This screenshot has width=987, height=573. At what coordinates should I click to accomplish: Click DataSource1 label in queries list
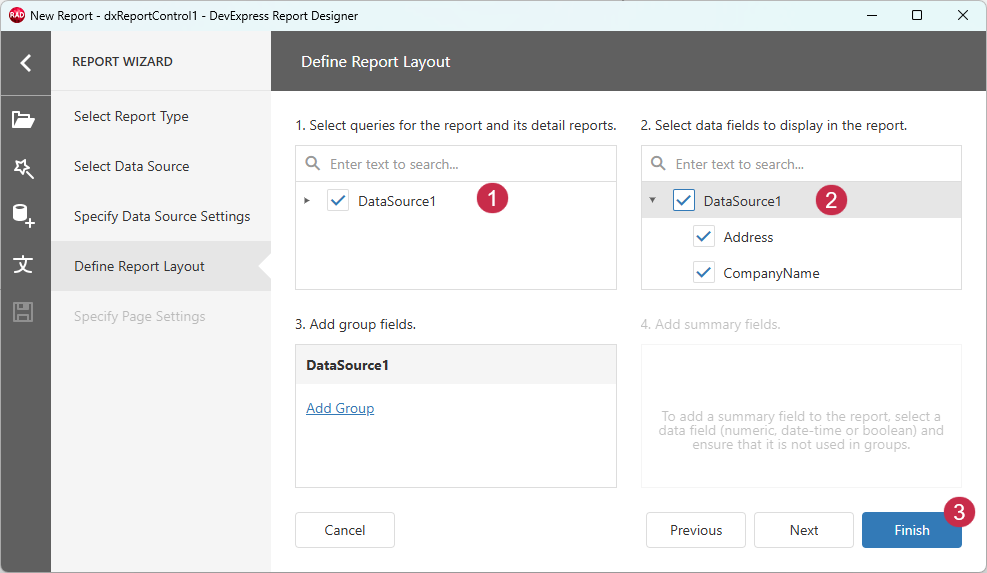(397, 201)
